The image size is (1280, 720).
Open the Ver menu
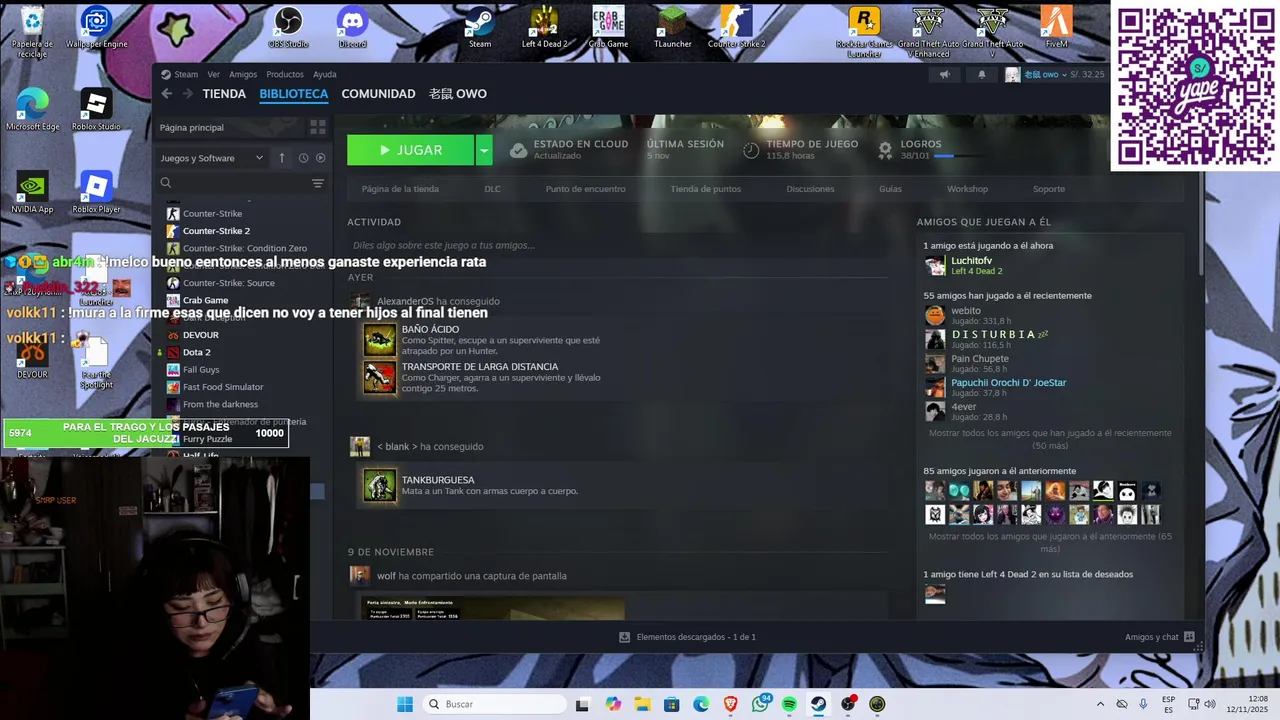tap(213, 74)
